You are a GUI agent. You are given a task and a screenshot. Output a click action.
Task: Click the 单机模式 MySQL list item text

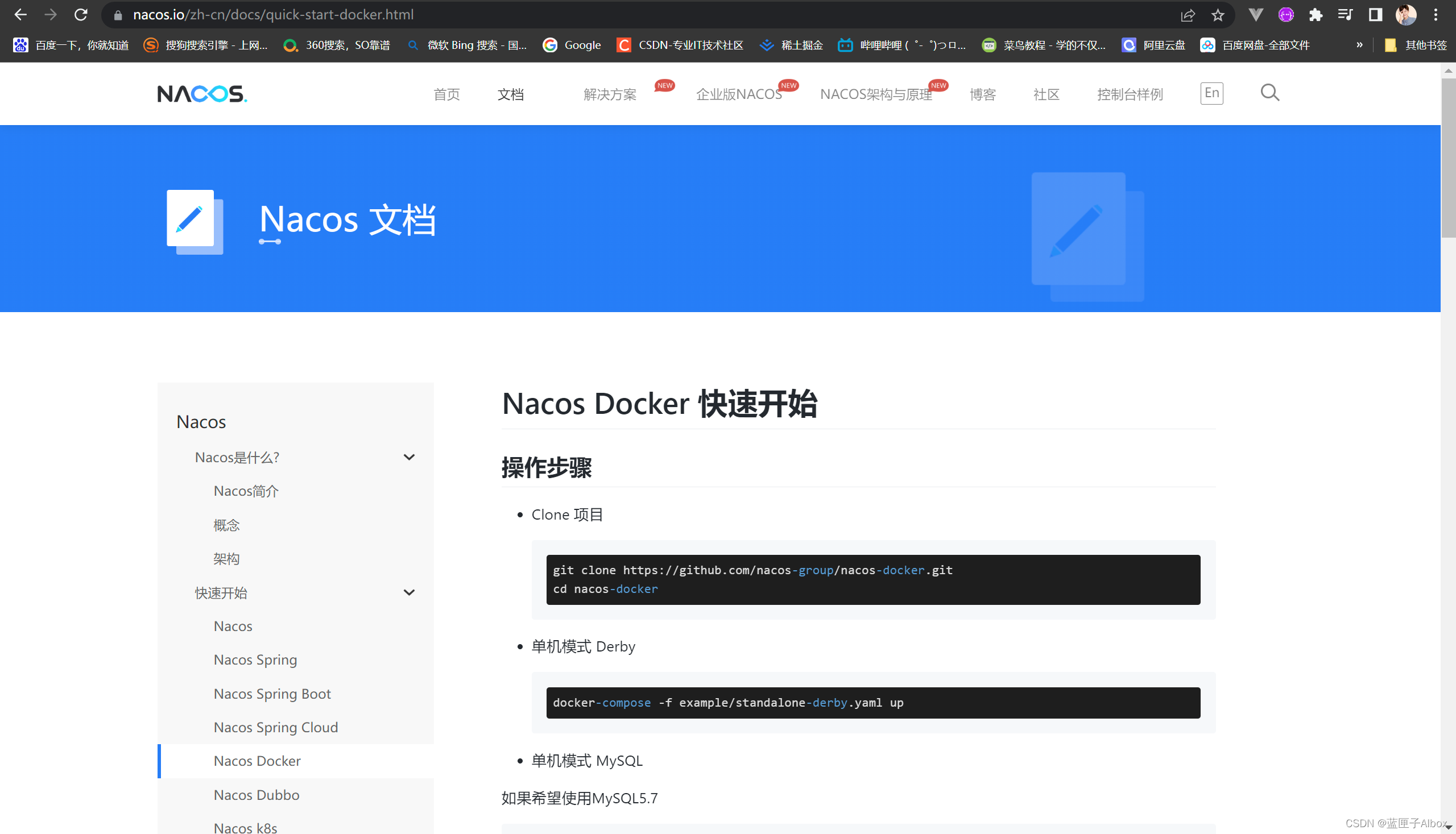pos(587,761)
